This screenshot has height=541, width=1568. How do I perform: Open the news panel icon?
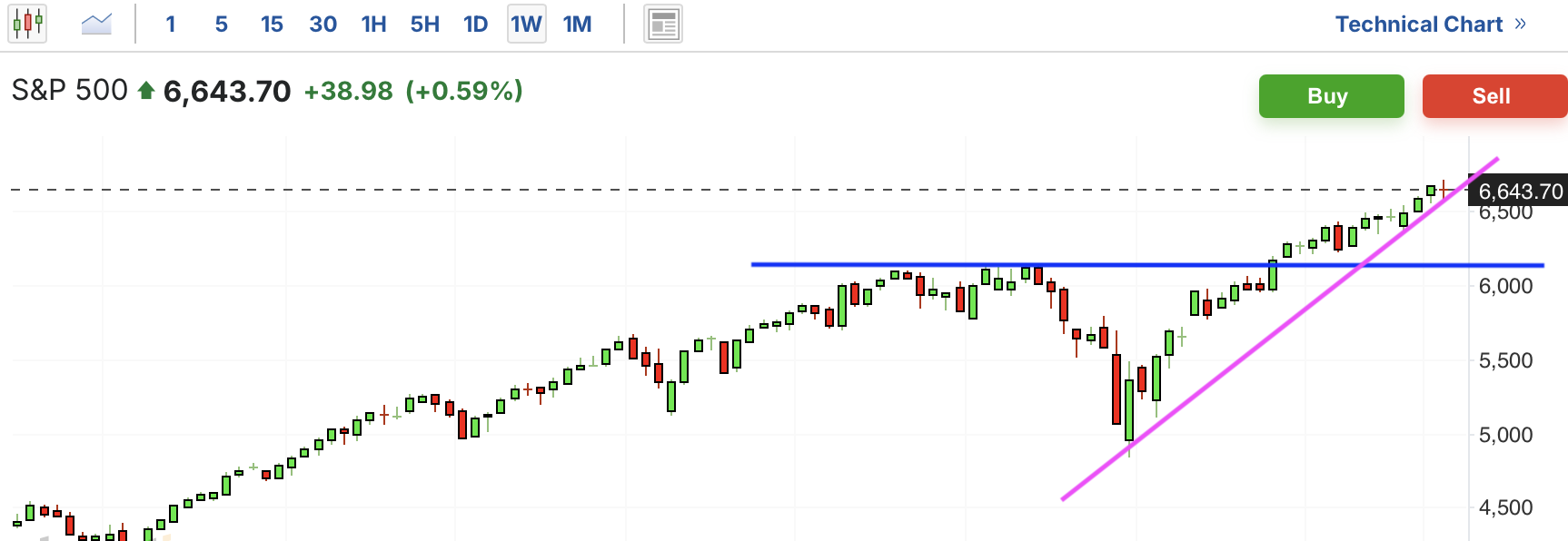point(663,24)
